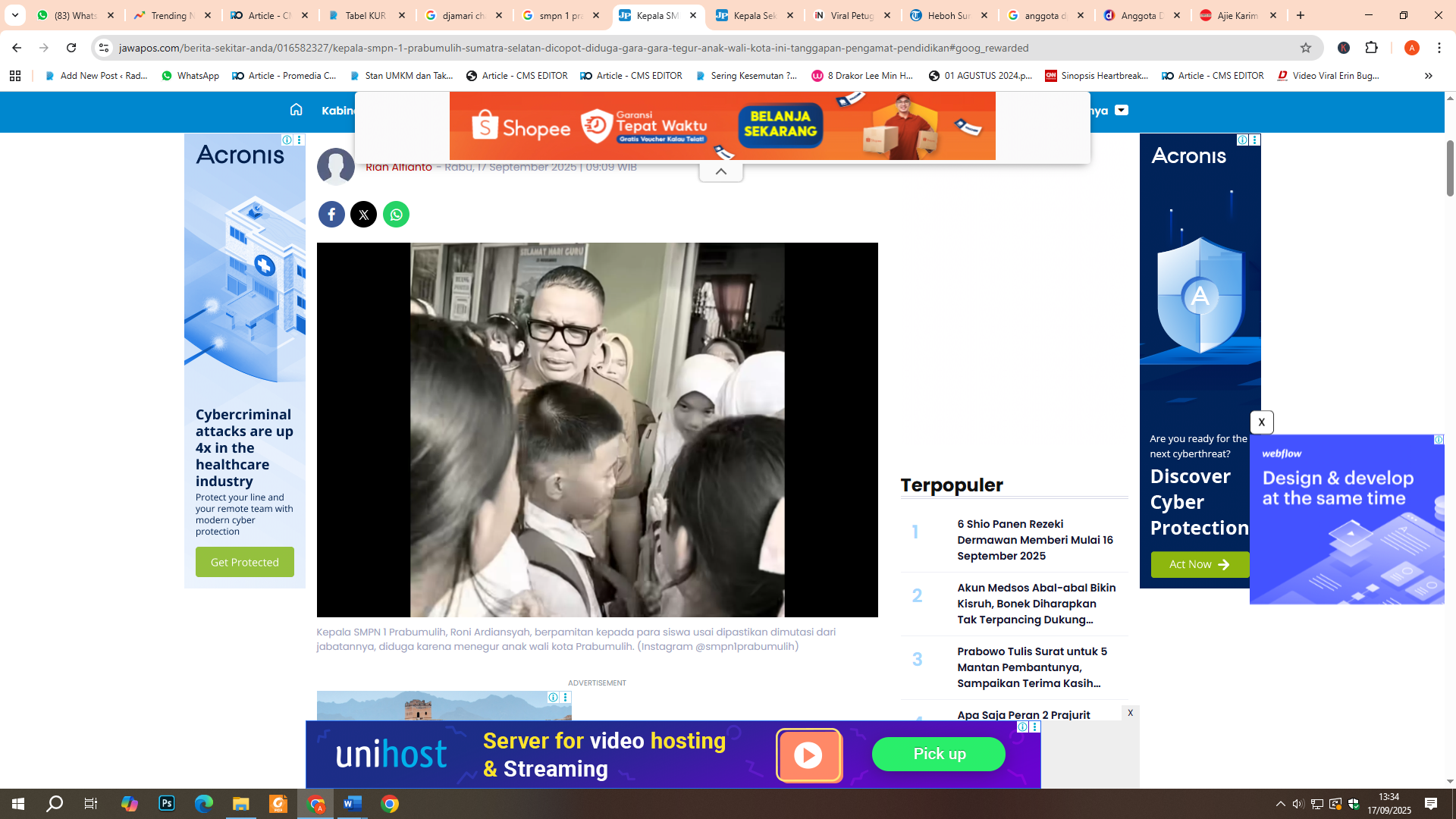Open Chrome extensions menu
Image resolution: width=1456 pixels, height=819 pixels.
[1371, 48]
